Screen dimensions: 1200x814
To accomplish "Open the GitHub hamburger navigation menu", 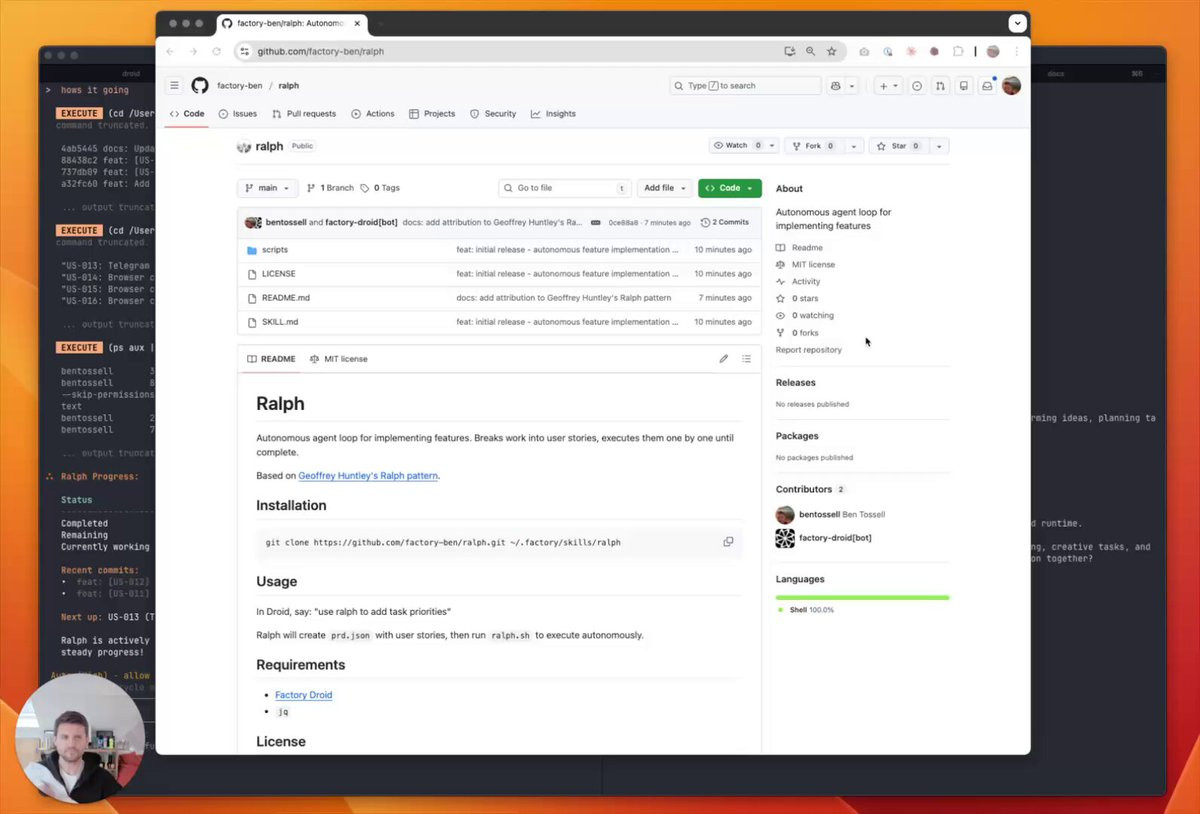I will tap(174, 86).
